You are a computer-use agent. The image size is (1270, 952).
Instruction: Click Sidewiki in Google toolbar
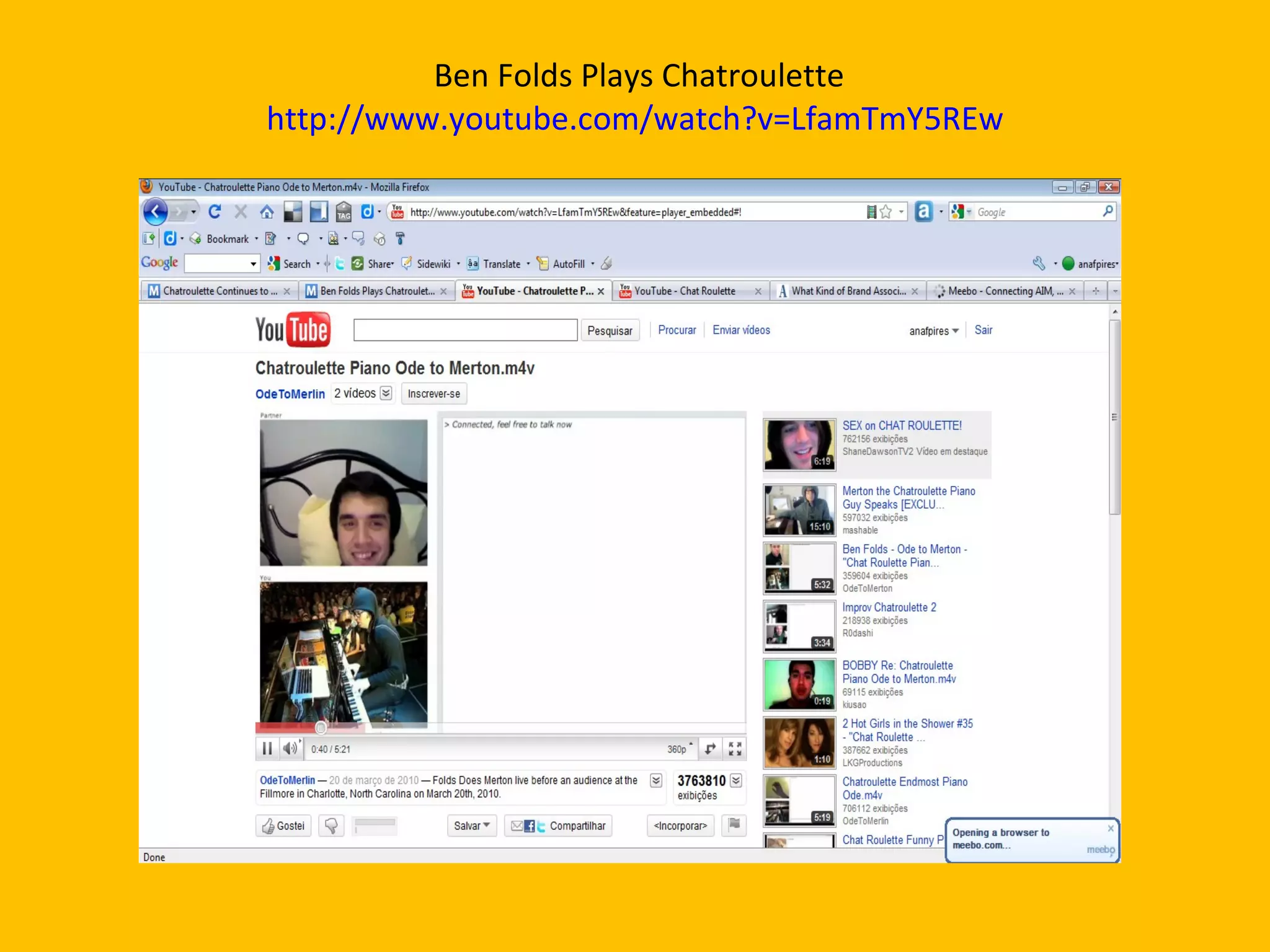click(x=427, y=263)
